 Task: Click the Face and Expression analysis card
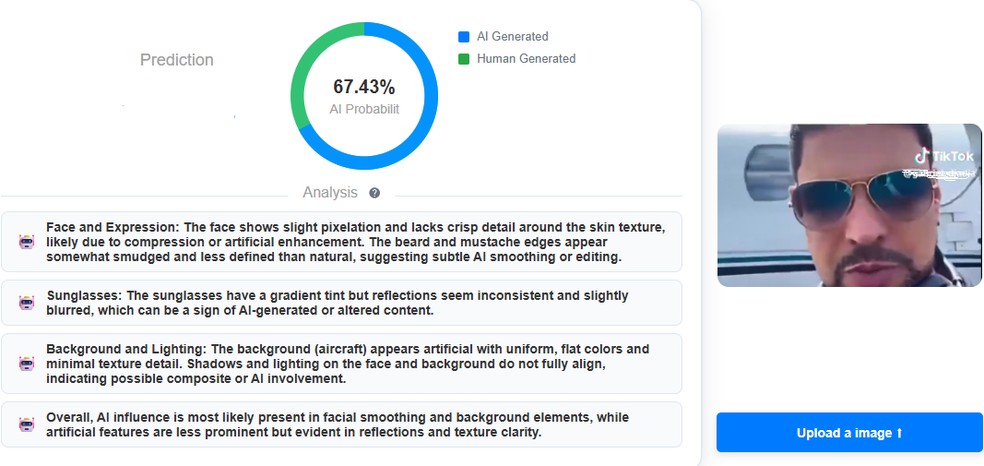pyautogui.click(x=341, y=242)
